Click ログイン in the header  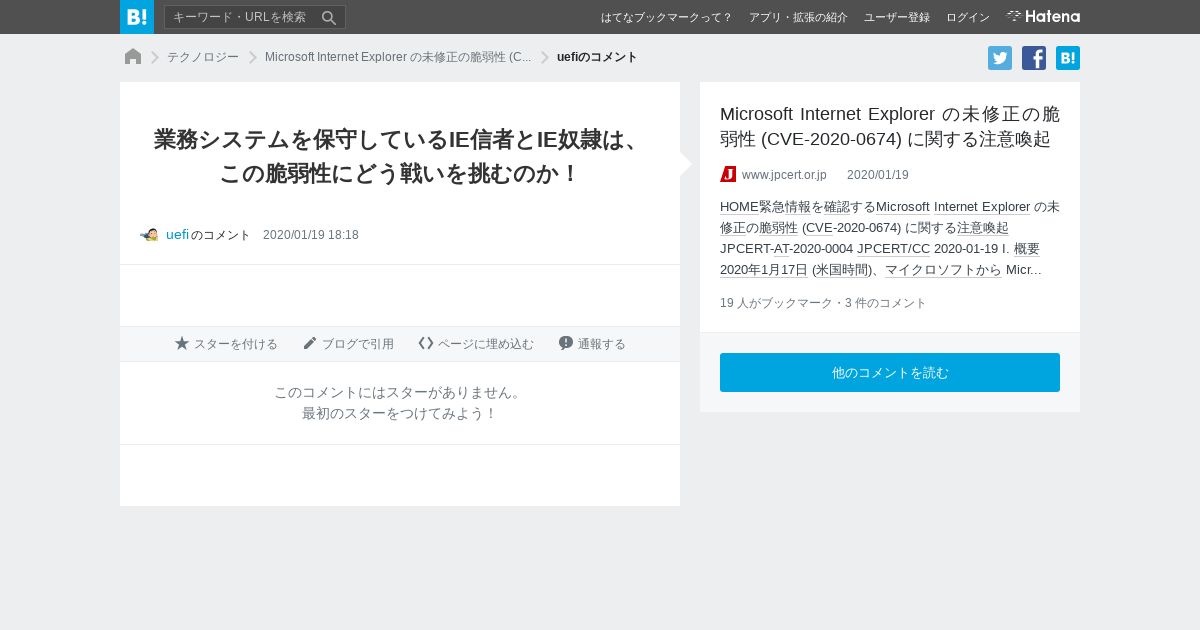coord(968,17)
